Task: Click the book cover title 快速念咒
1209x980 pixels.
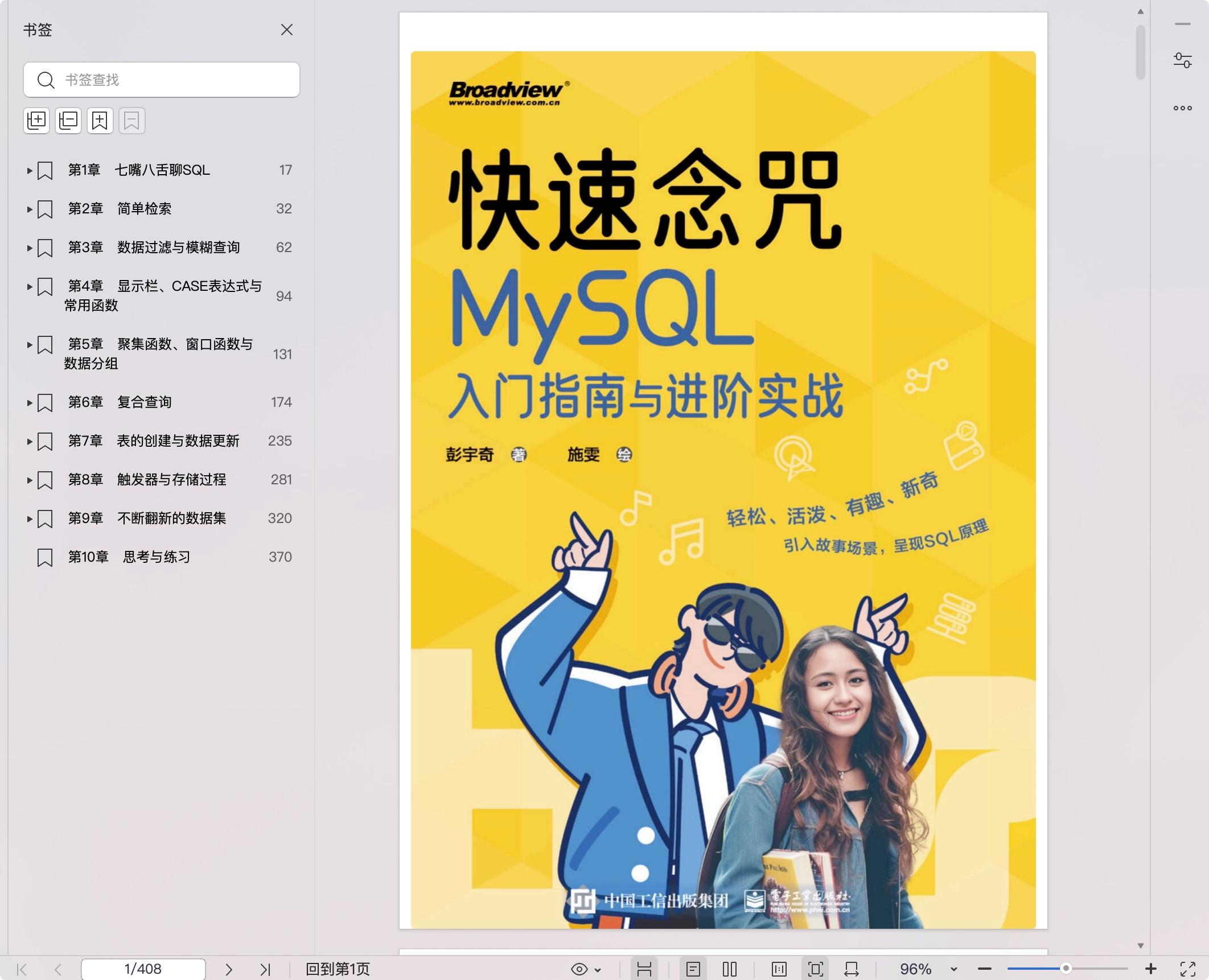Action: (645, 198)
